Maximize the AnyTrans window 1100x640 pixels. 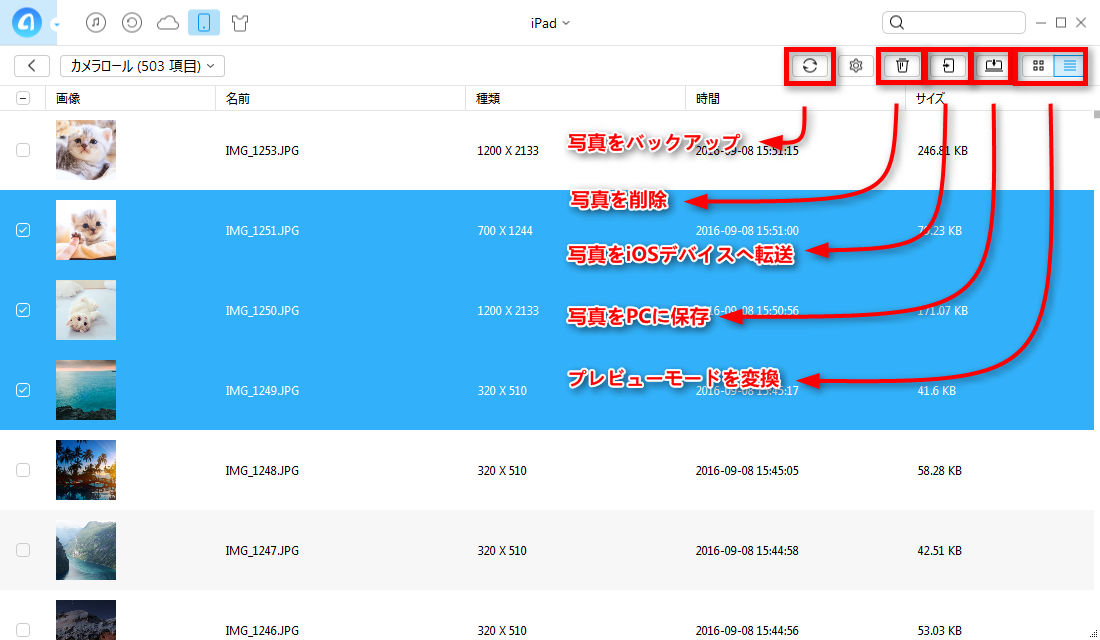click(x=1061, y=22)
